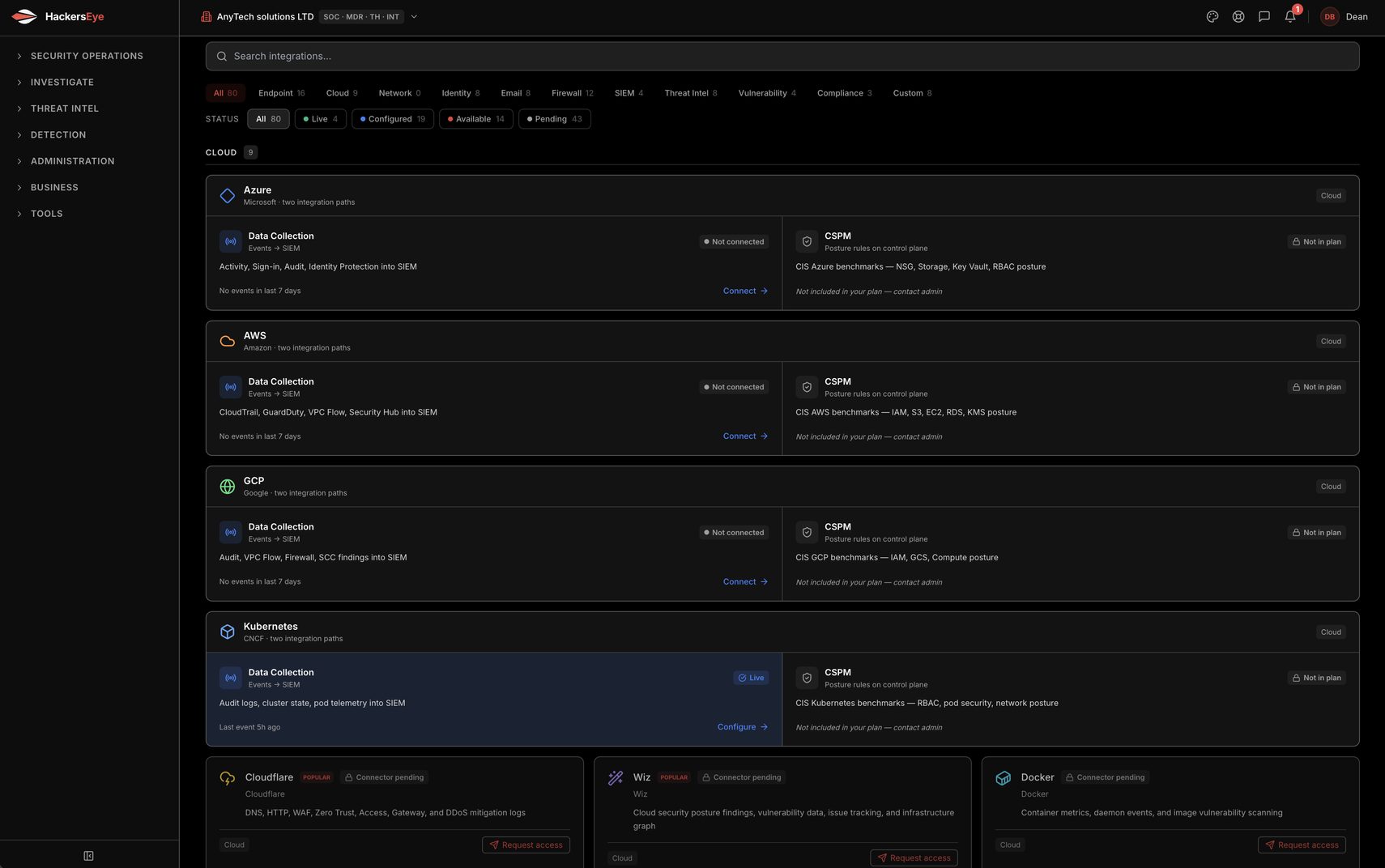Image resolution: width=1385 pixels, height=868 pixels.
Task: Click the Docker box icon
Action: click(x=1004, y=778)
